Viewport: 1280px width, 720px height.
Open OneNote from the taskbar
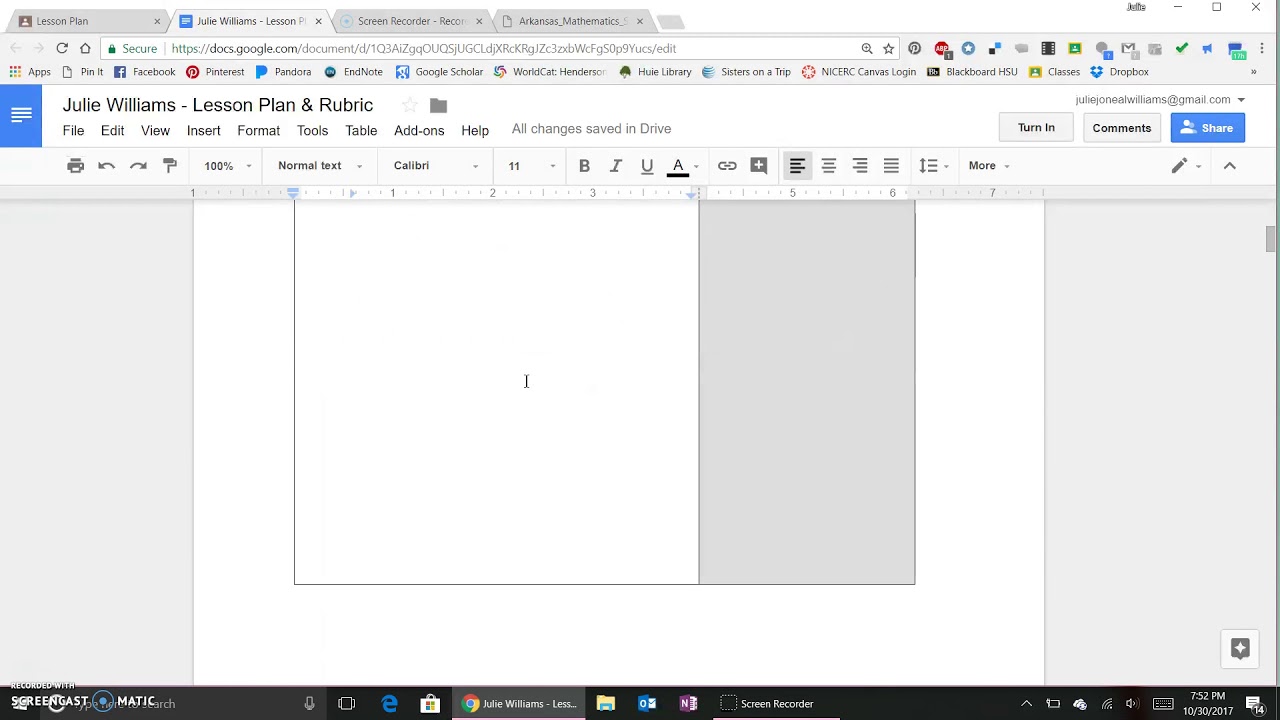click(x=688, y=704)
